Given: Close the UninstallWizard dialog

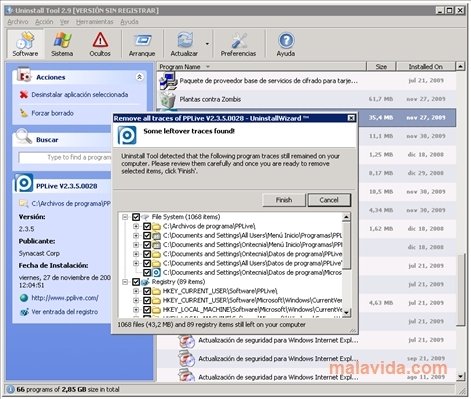Looking at the screenshot, I should pyautogui.click(x=351, y=118).
